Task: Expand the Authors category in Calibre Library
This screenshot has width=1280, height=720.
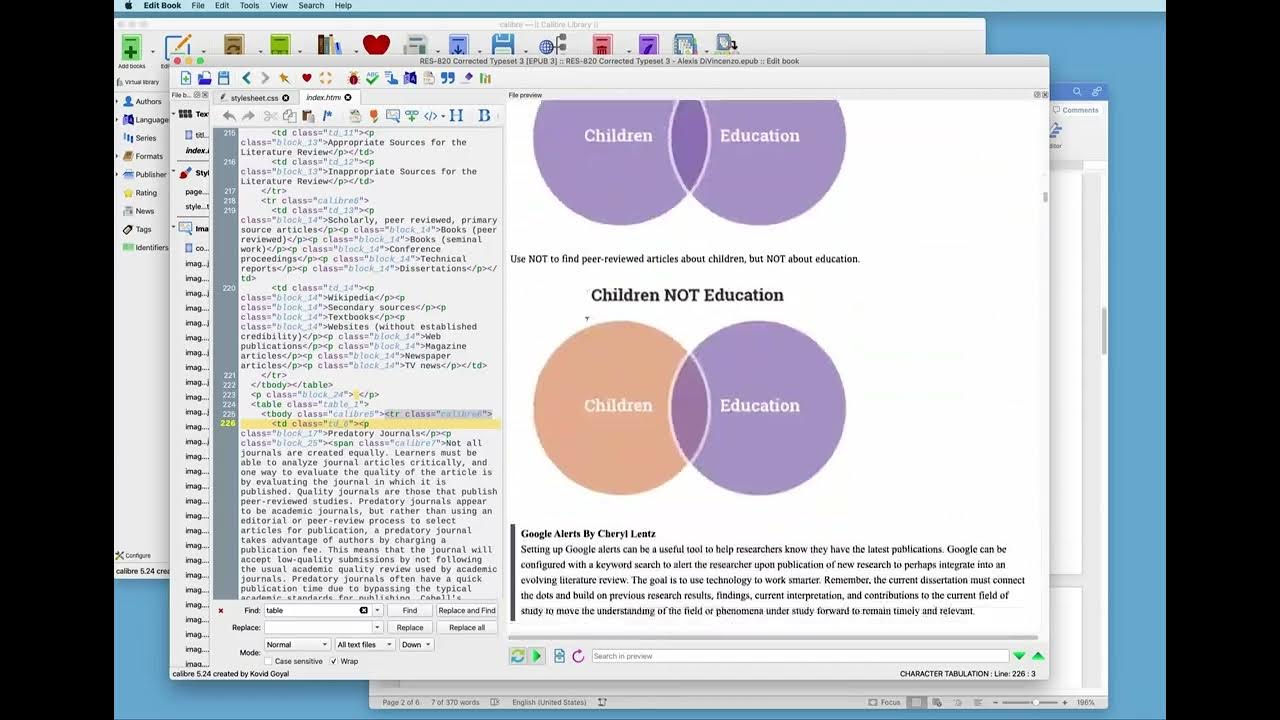Action: coord(119,101)
